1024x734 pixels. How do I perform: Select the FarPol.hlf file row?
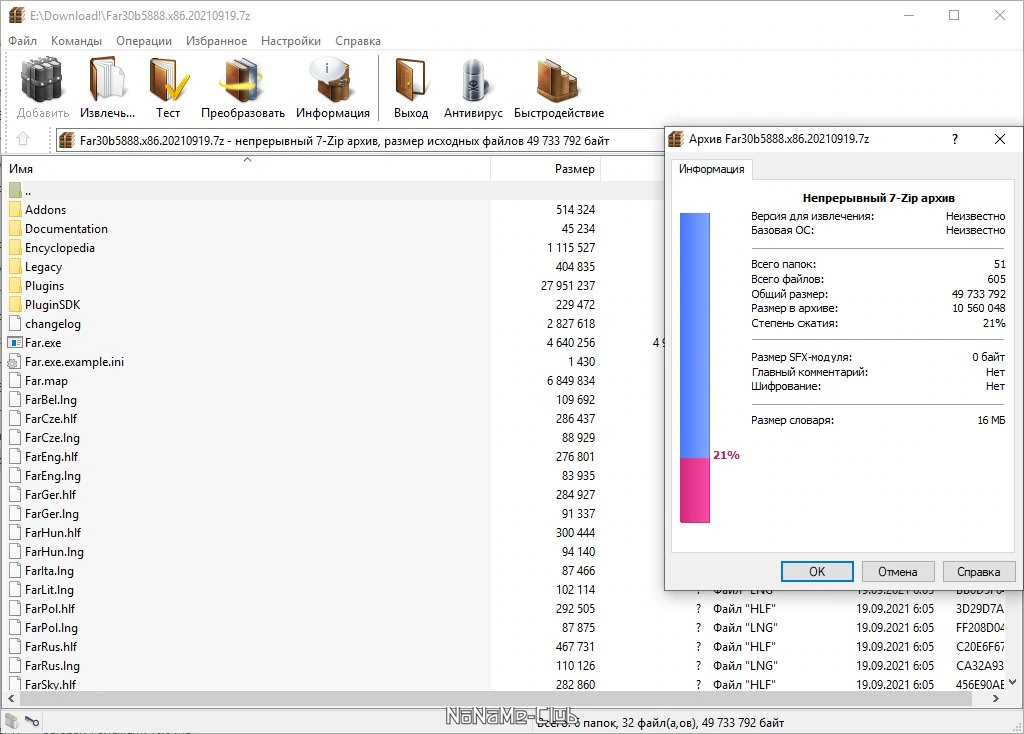point(506,608)
